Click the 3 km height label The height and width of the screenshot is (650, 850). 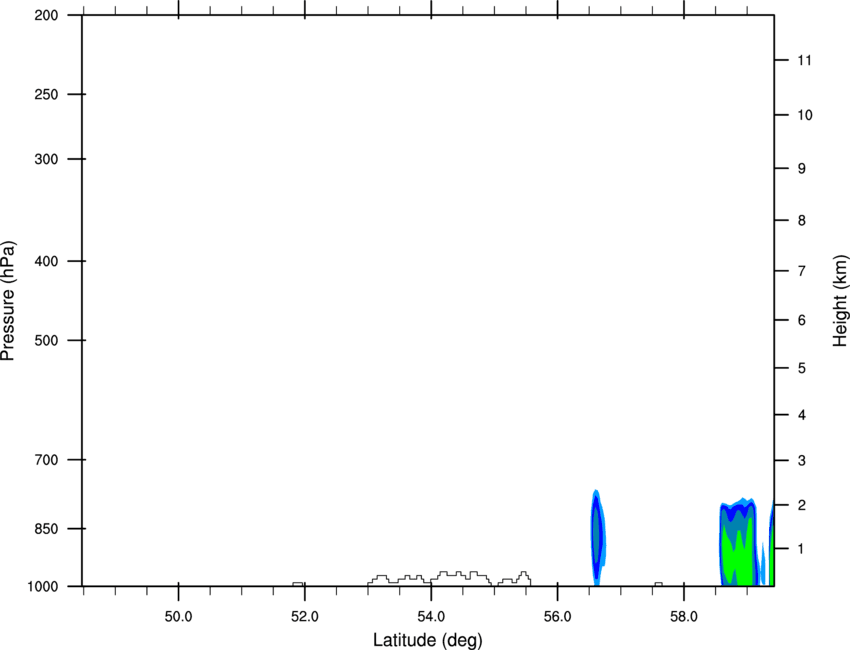(802, 461)
